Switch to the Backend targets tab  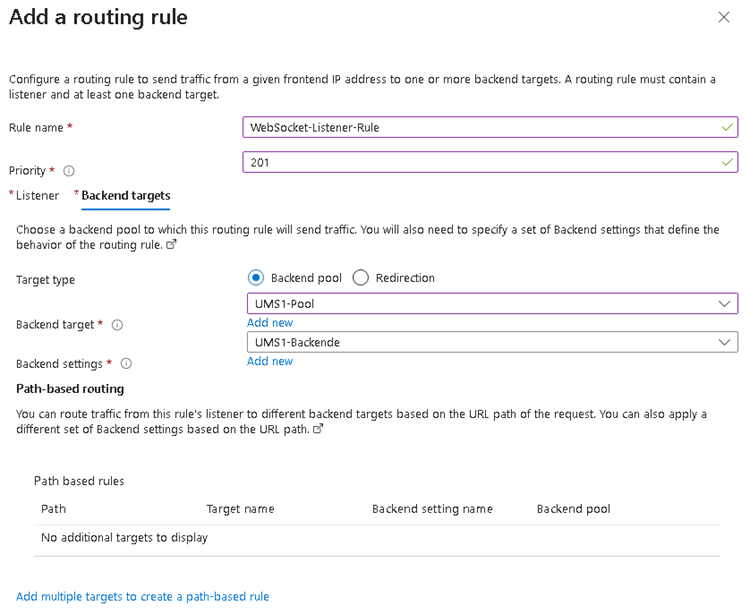125,196
